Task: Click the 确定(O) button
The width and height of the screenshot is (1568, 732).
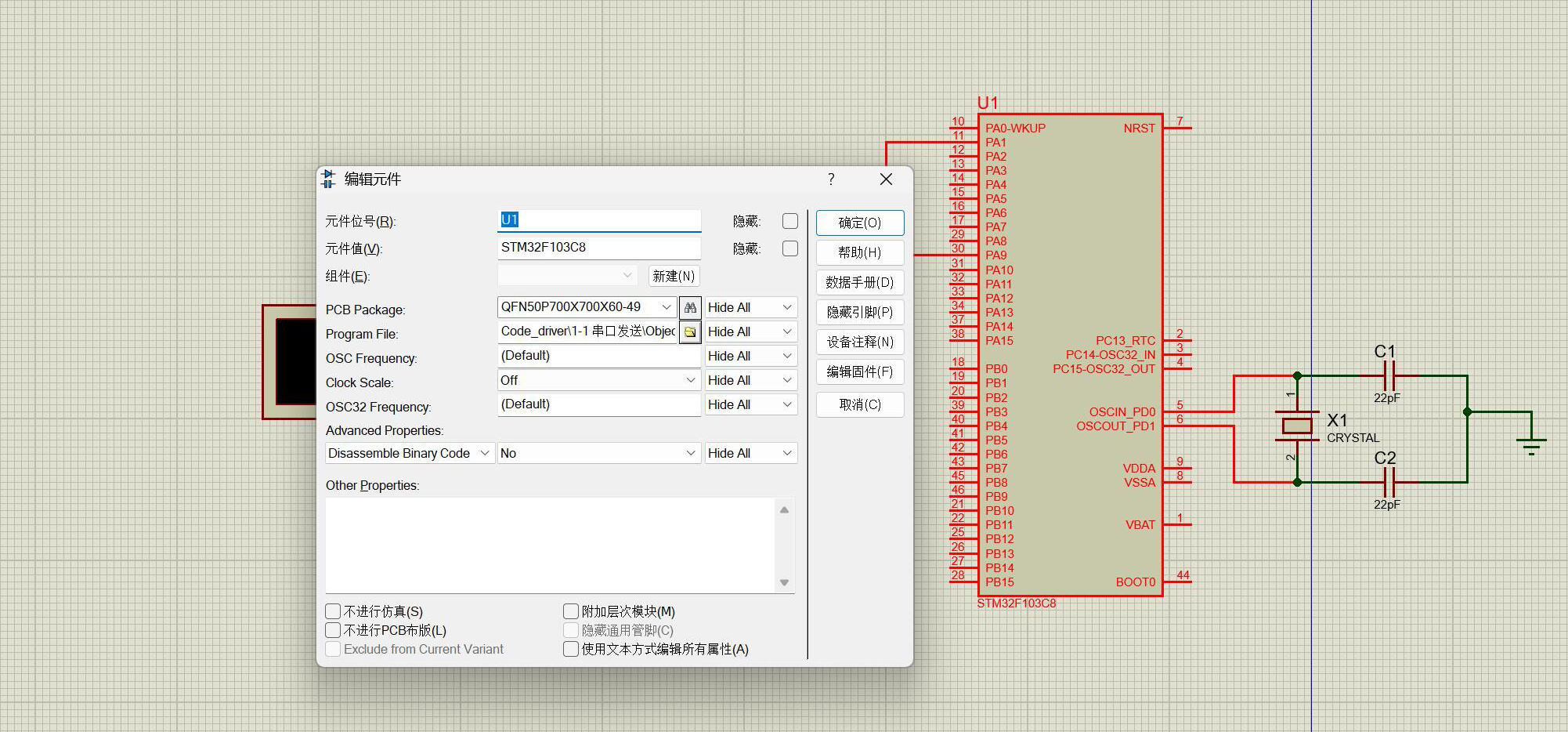Action: [860, 223]
